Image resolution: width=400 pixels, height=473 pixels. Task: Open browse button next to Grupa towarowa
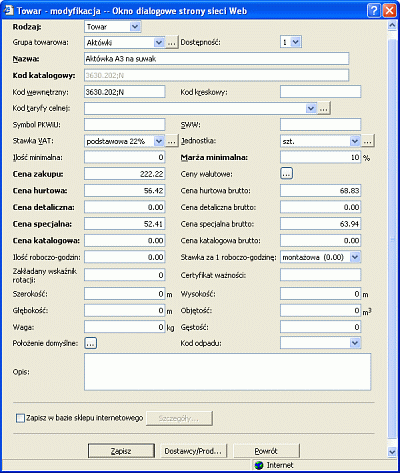click(x=171, y=43)
